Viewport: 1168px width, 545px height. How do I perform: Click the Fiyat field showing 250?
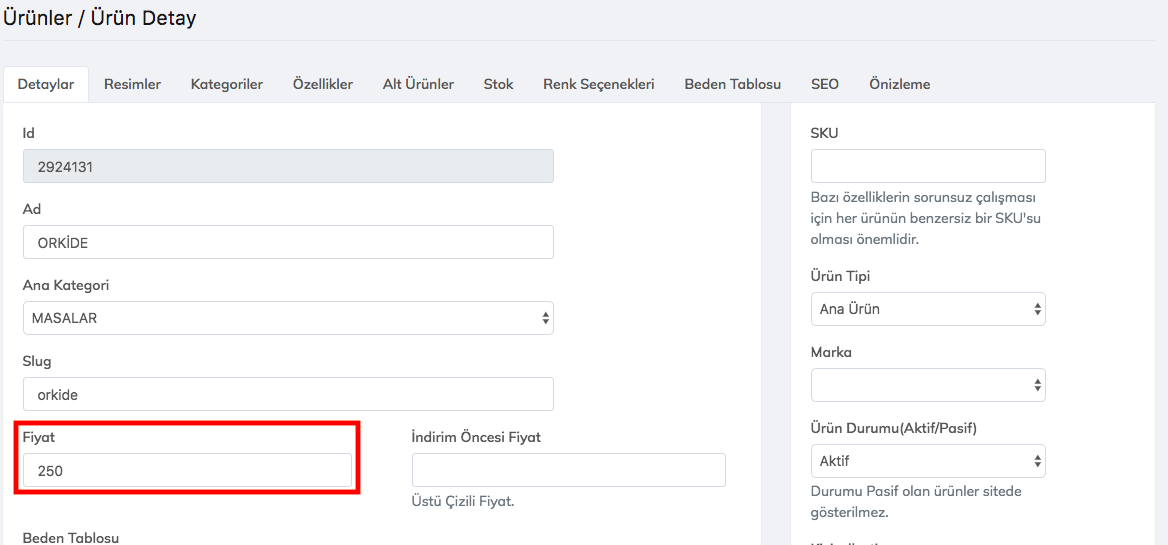pos(187,470)
